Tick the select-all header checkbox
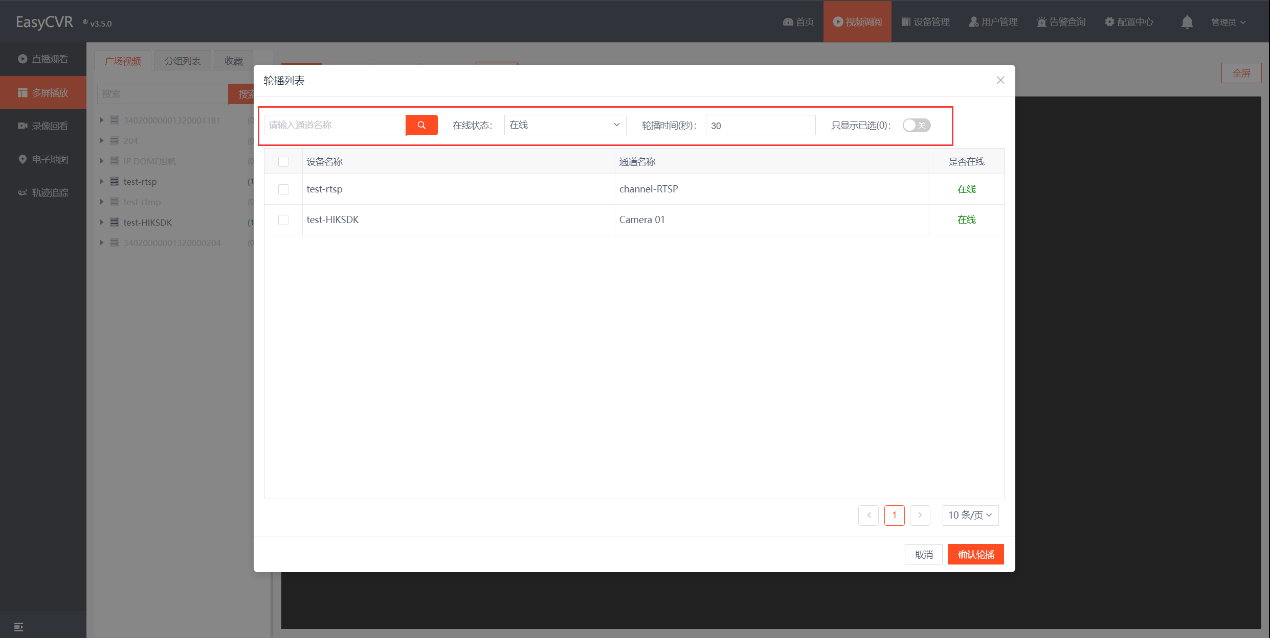 click(283, 161)
